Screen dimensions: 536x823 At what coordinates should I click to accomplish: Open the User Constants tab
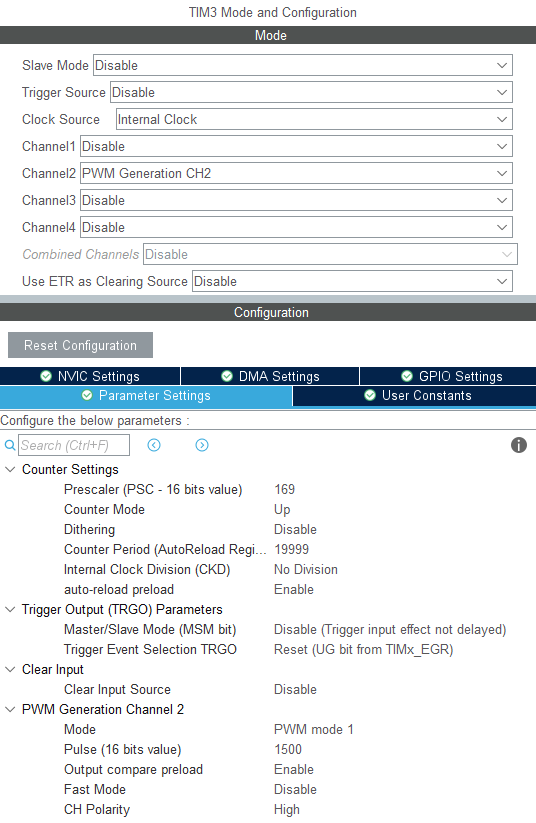pyautogui.click(x=414, y=396)
